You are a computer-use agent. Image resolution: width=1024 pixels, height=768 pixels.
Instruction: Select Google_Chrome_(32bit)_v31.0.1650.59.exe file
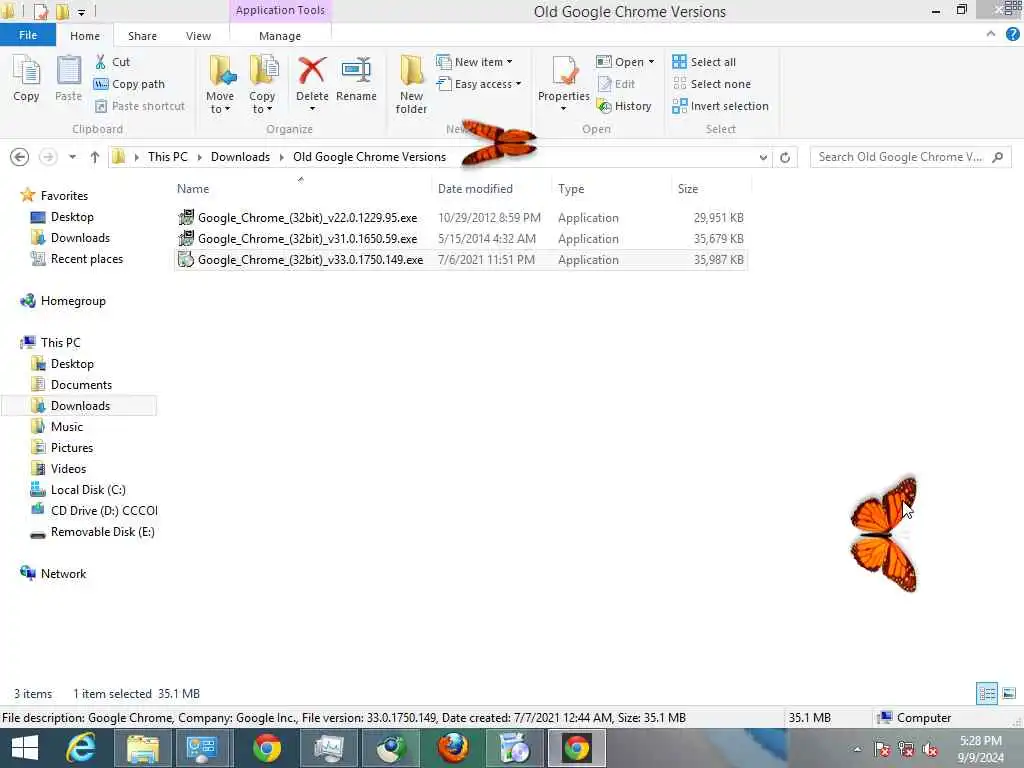(x=460, y=239)
